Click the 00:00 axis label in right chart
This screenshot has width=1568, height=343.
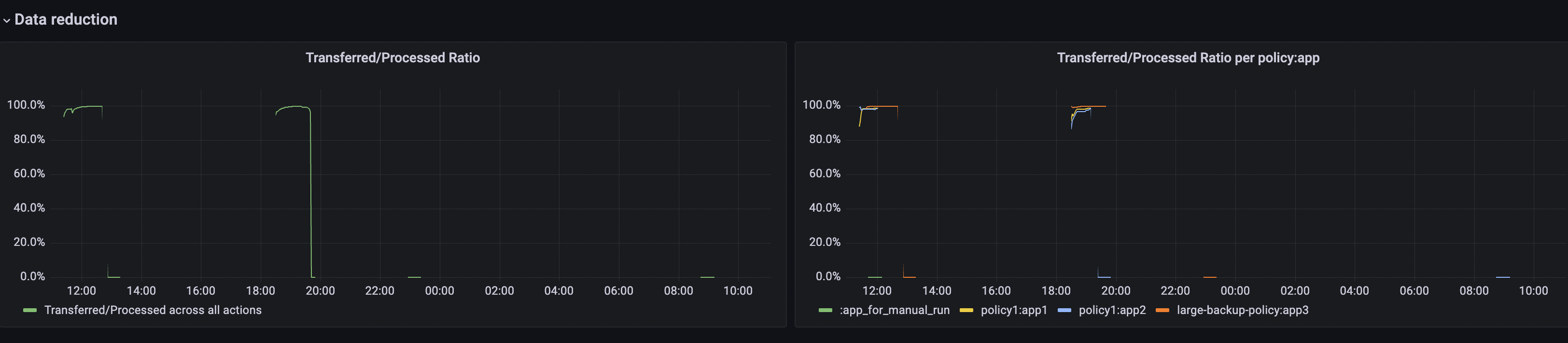(1235, 291)
